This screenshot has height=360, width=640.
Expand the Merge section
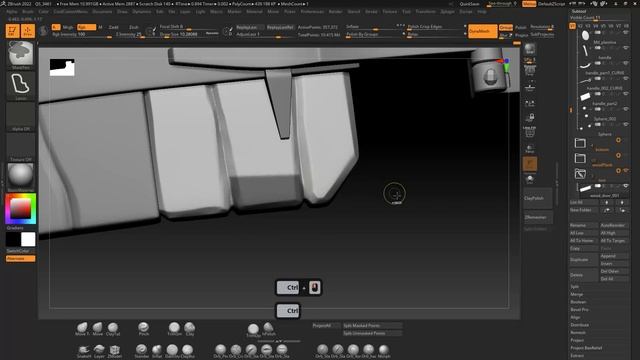[577, 294]
